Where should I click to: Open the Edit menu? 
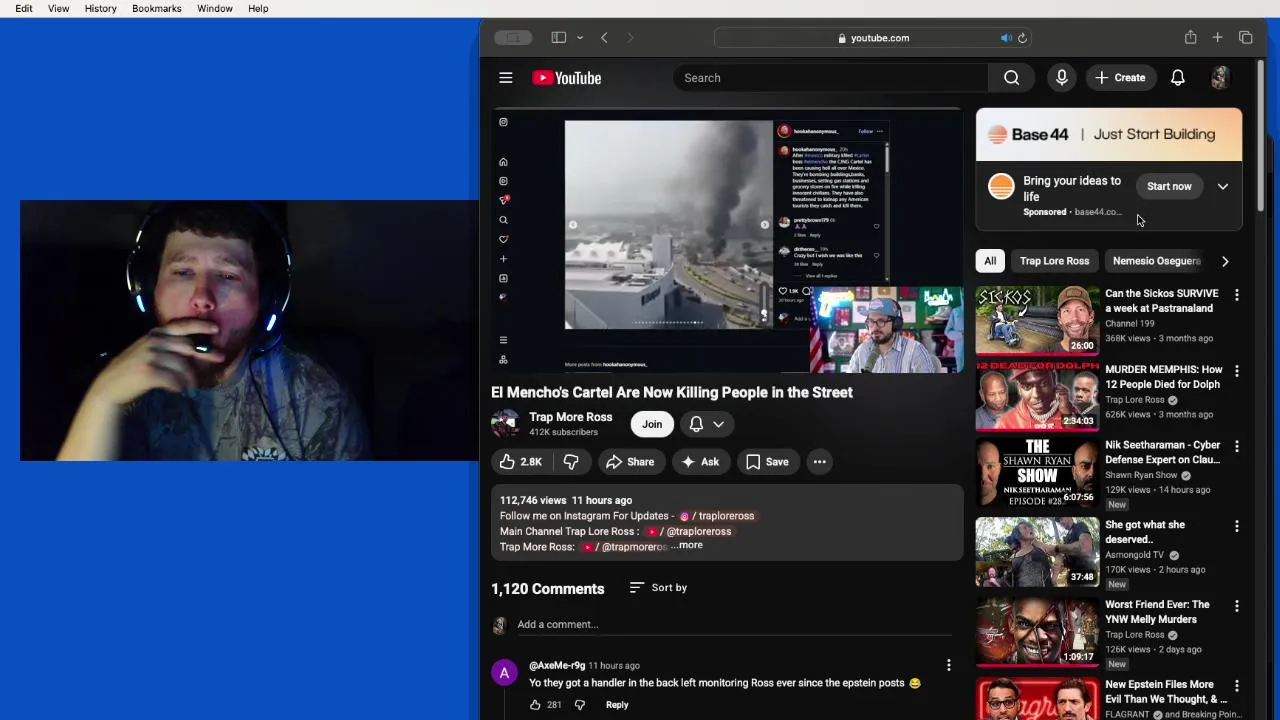pos(24,8)
